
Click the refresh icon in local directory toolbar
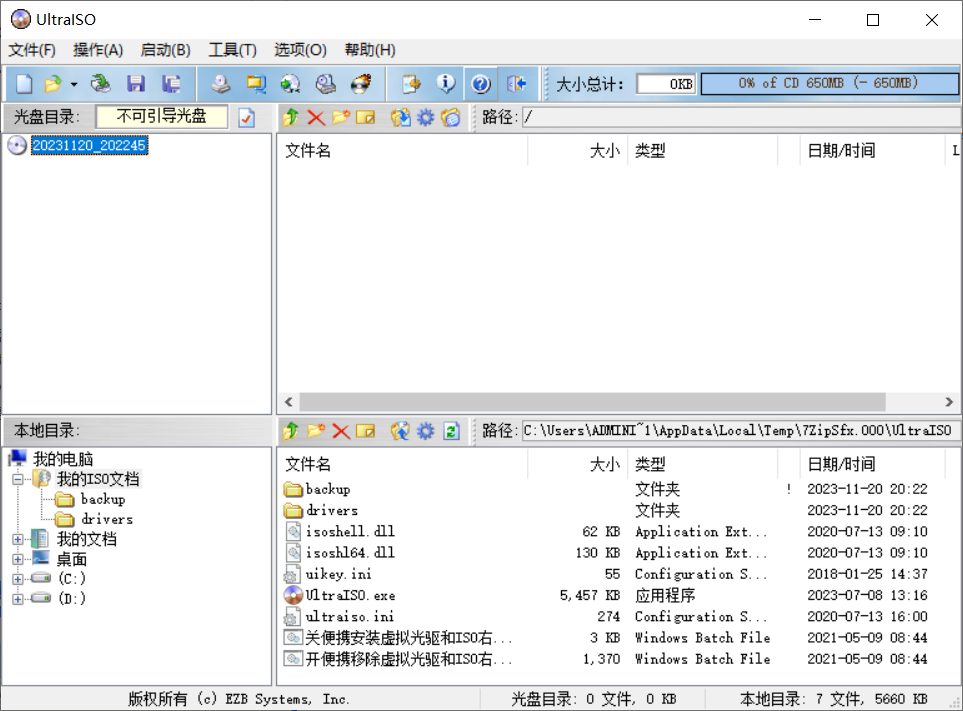pyautogui.click(x=451, y=431)
